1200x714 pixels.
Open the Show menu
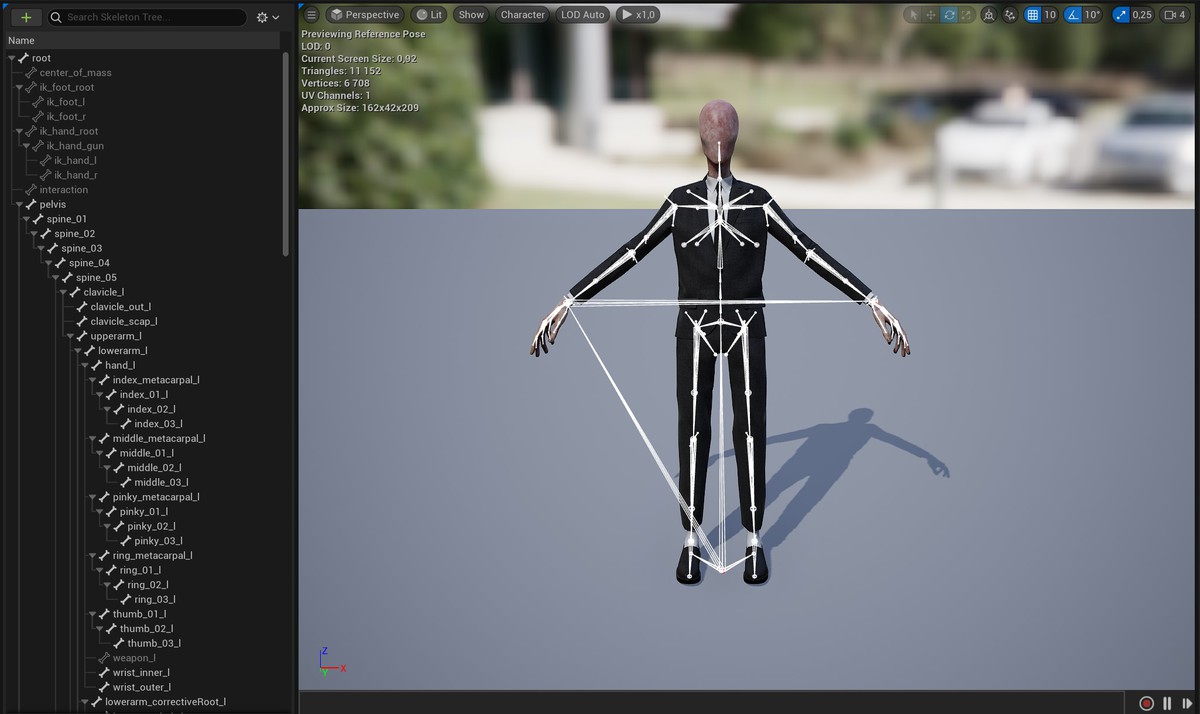[x=470, y=14]
